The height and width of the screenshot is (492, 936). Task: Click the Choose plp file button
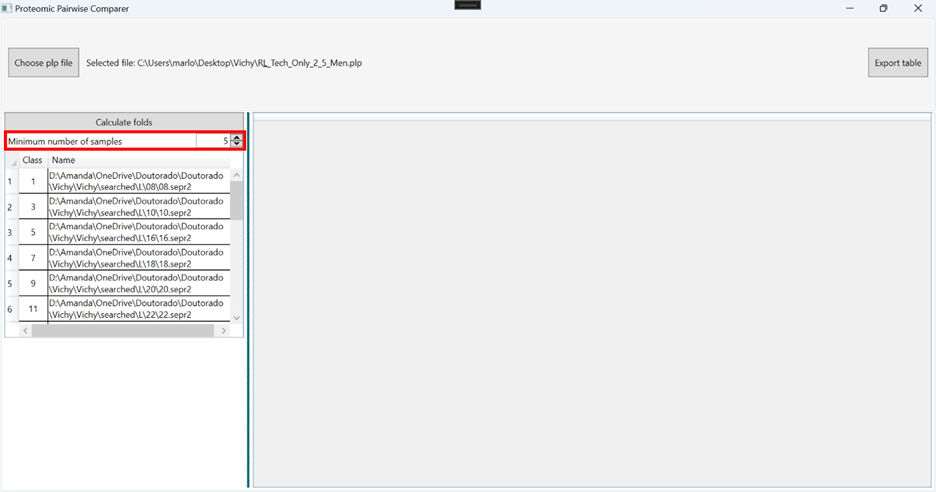coord(44,63)
